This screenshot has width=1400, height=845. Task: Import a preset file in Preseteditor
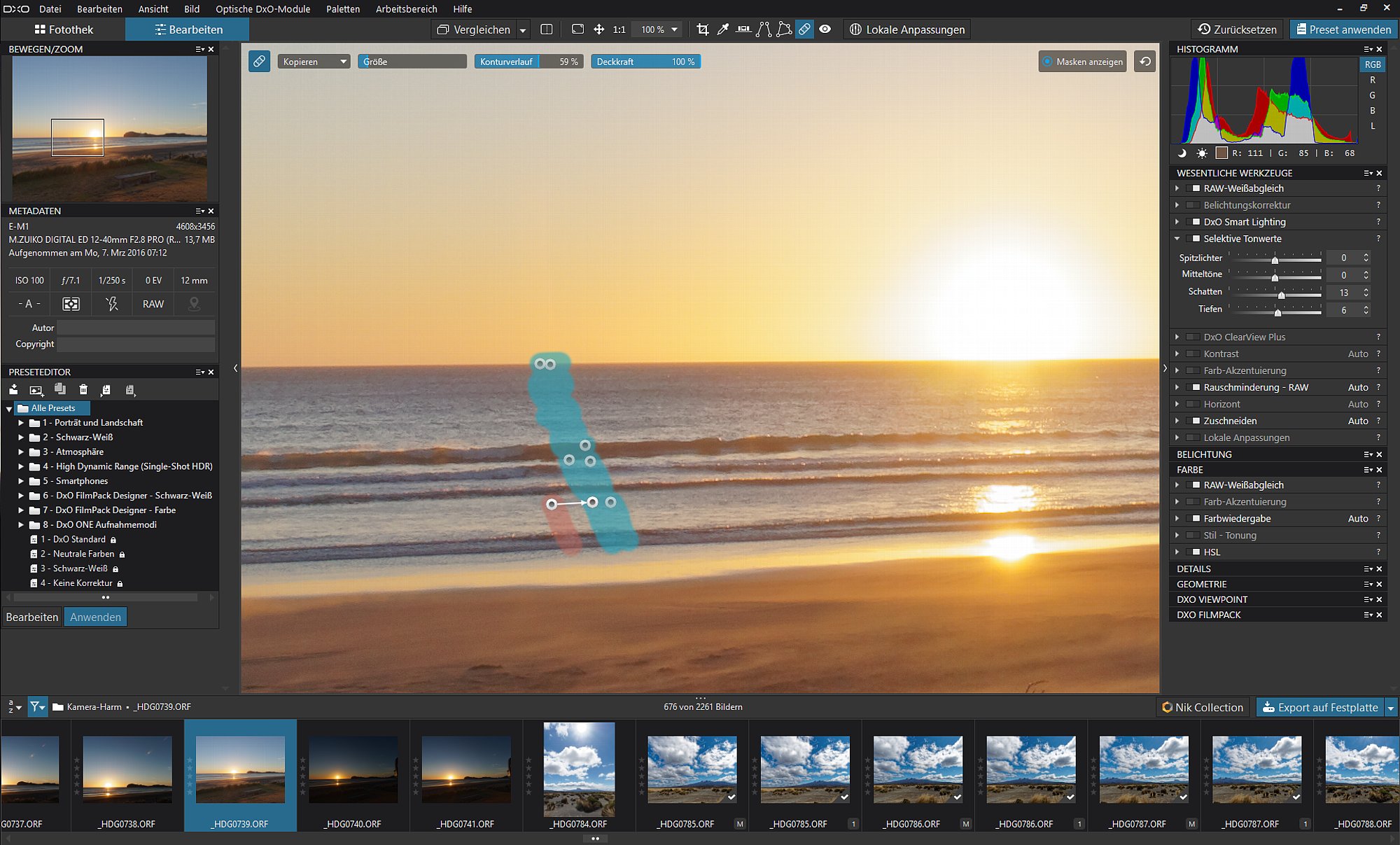coord(13,389)
